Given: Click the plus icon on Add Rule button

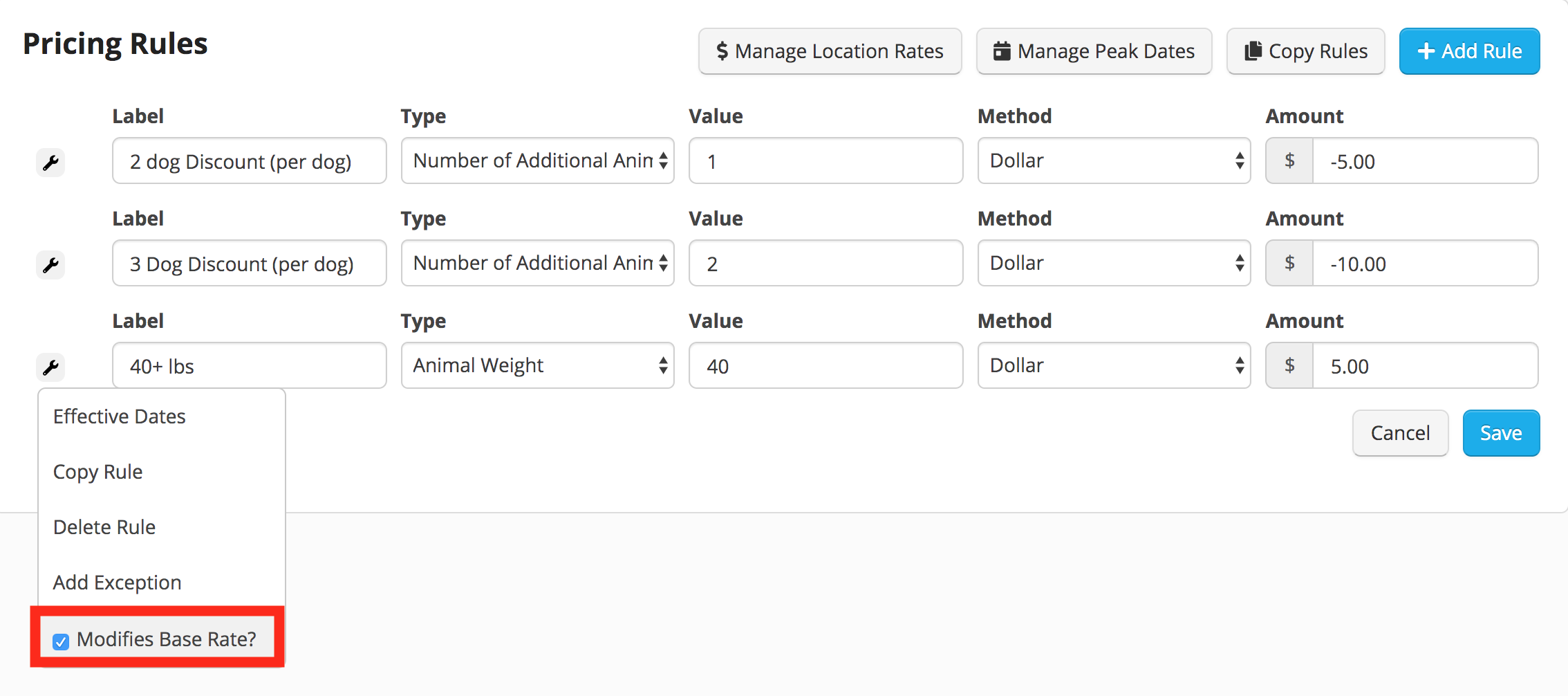Looking at the screenshot, I should (1426, 51).
